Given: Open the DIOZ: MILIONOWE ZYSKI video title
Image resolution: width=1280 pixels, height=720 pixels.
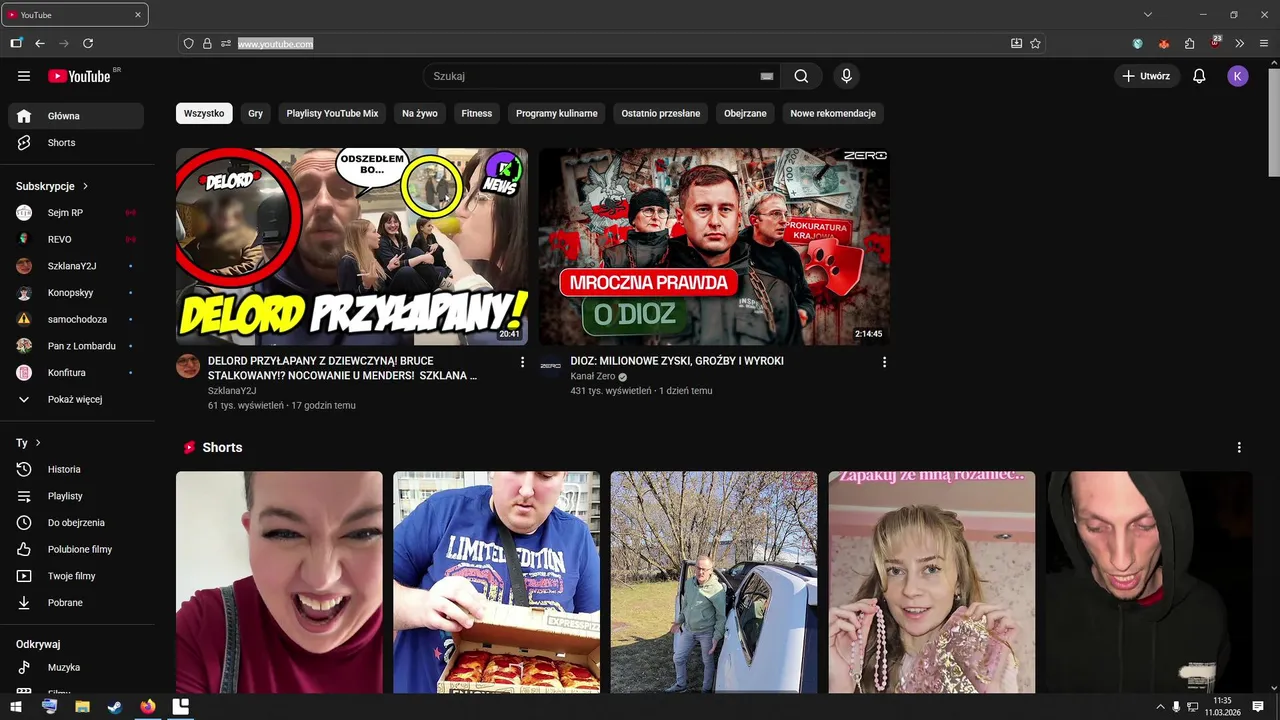Looking at the screenshot, I should pos(677,361).
